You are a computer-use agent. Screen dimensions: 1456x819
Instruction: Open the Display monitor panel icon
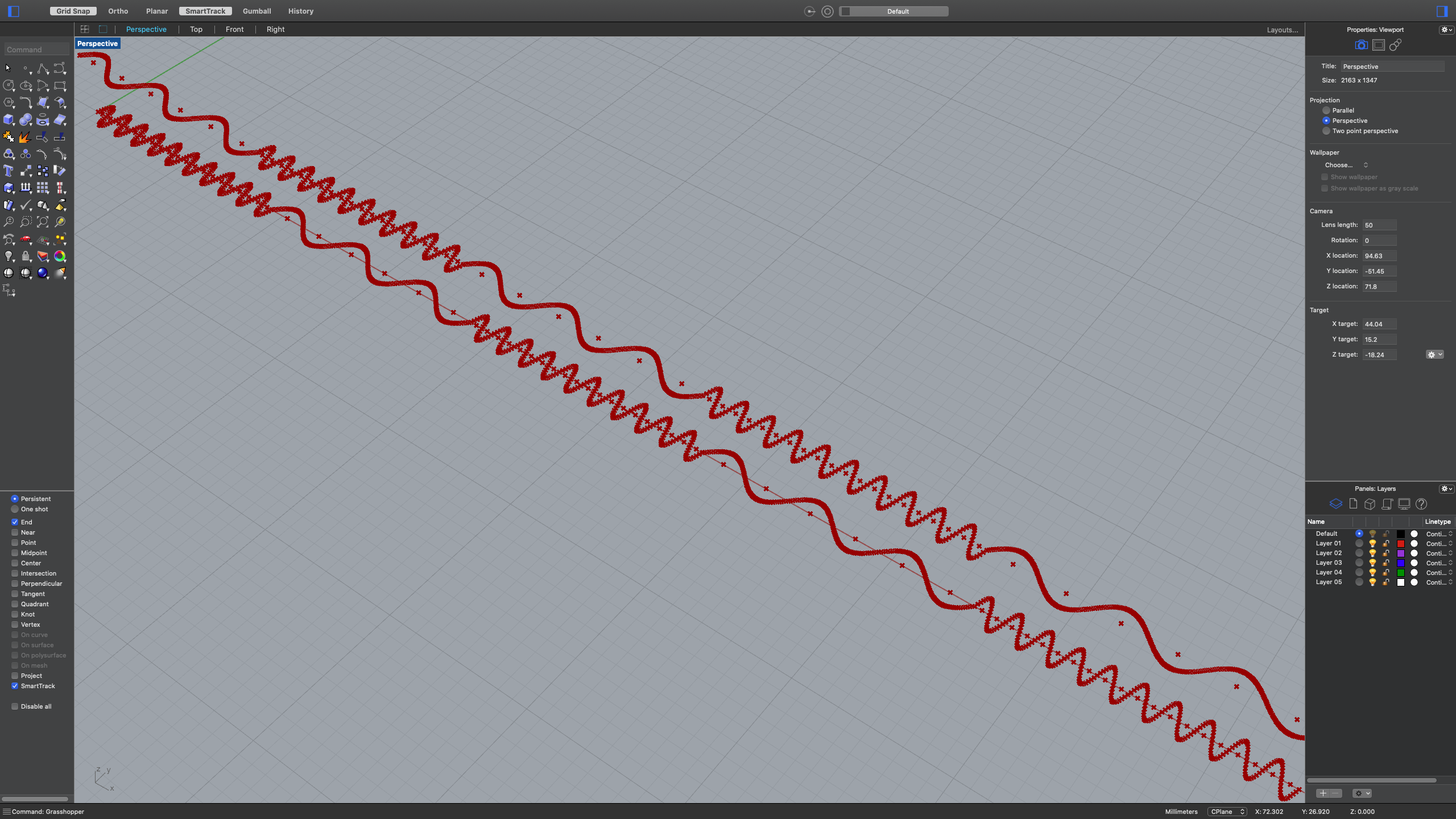pyautogui.click(x=1404, y=504)
